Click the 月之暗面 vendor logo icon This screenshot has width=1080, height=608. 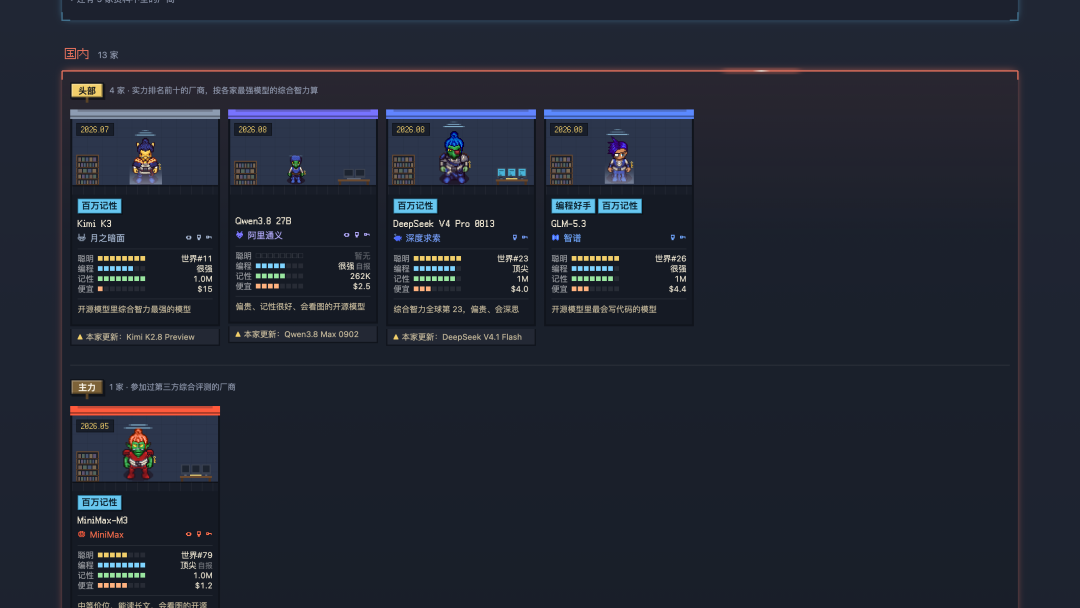(82, 238)
